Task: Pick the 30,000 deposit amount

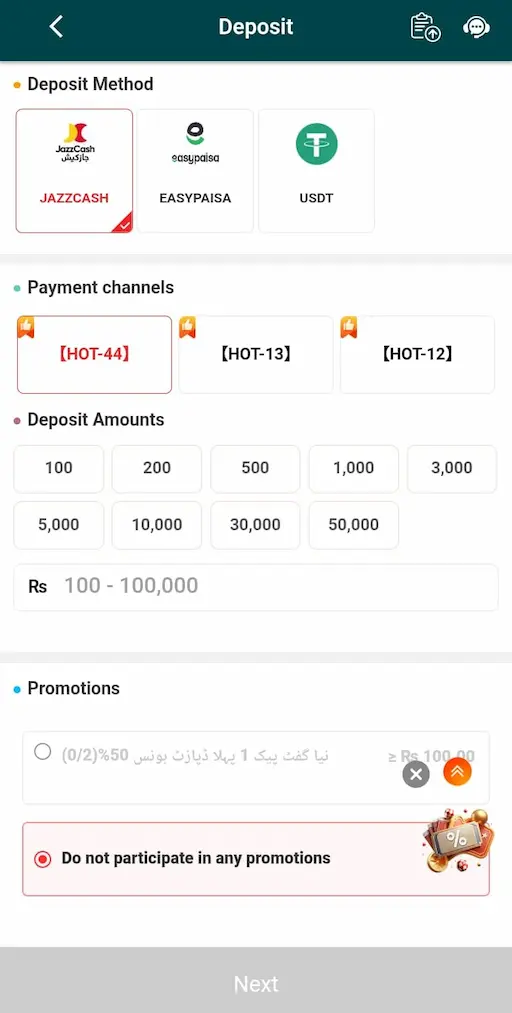Action: [255, 525]
